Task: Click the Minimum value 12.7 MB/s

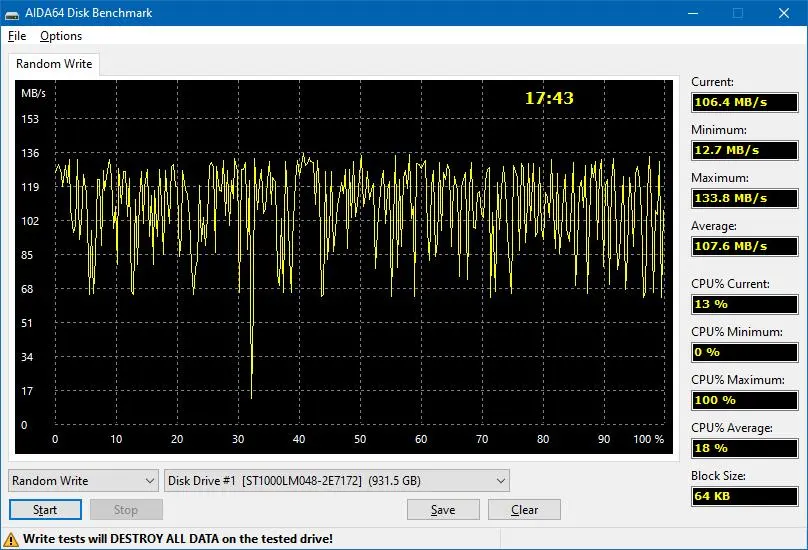Action: point(745,151)
